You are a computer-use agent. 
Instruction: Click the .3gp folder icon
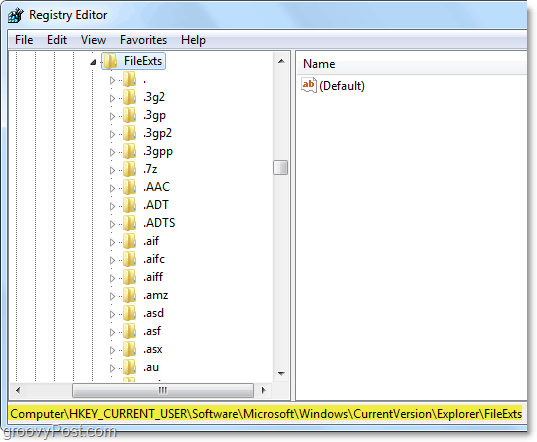point(129,115)
